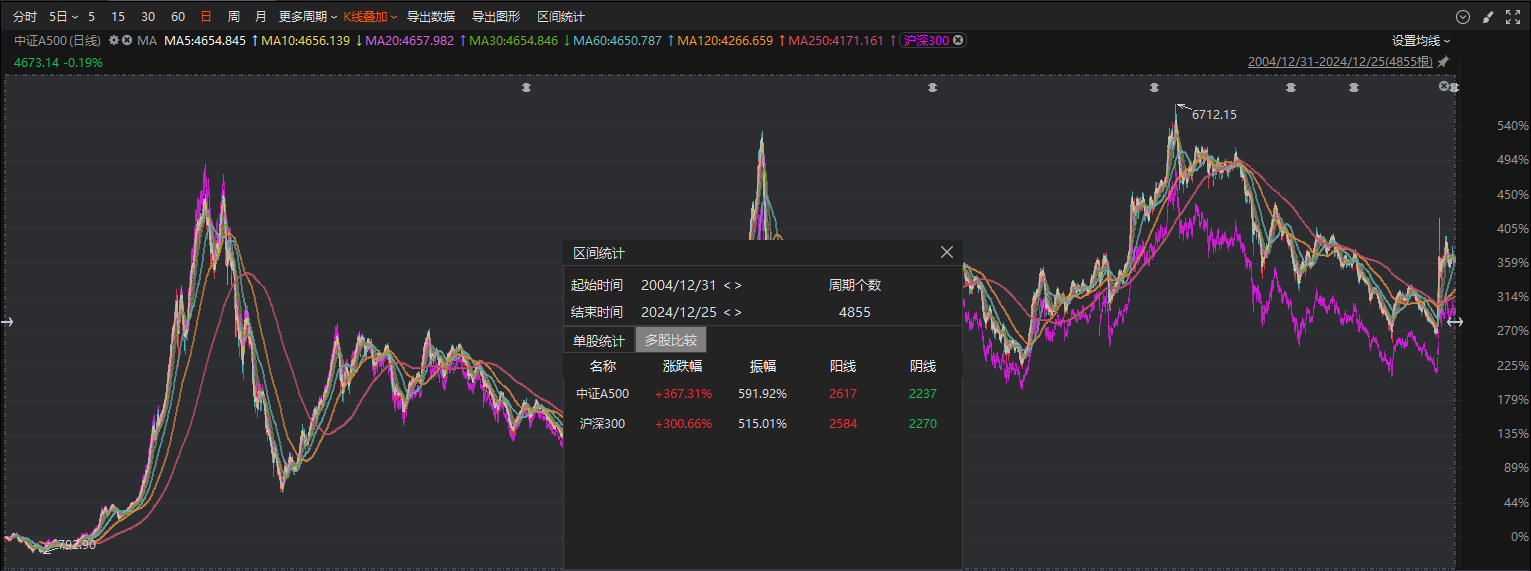Click the left edge arrow handle of chart
Image resolution: width=1531 pixels, height=571 pixels.
8,321
